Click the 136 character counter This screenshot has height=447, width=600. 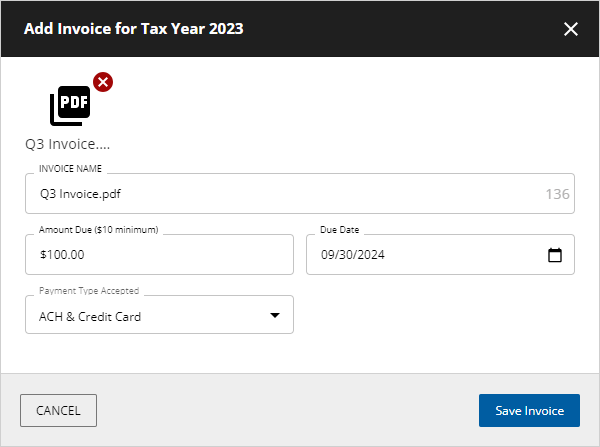tap(557, 194)
